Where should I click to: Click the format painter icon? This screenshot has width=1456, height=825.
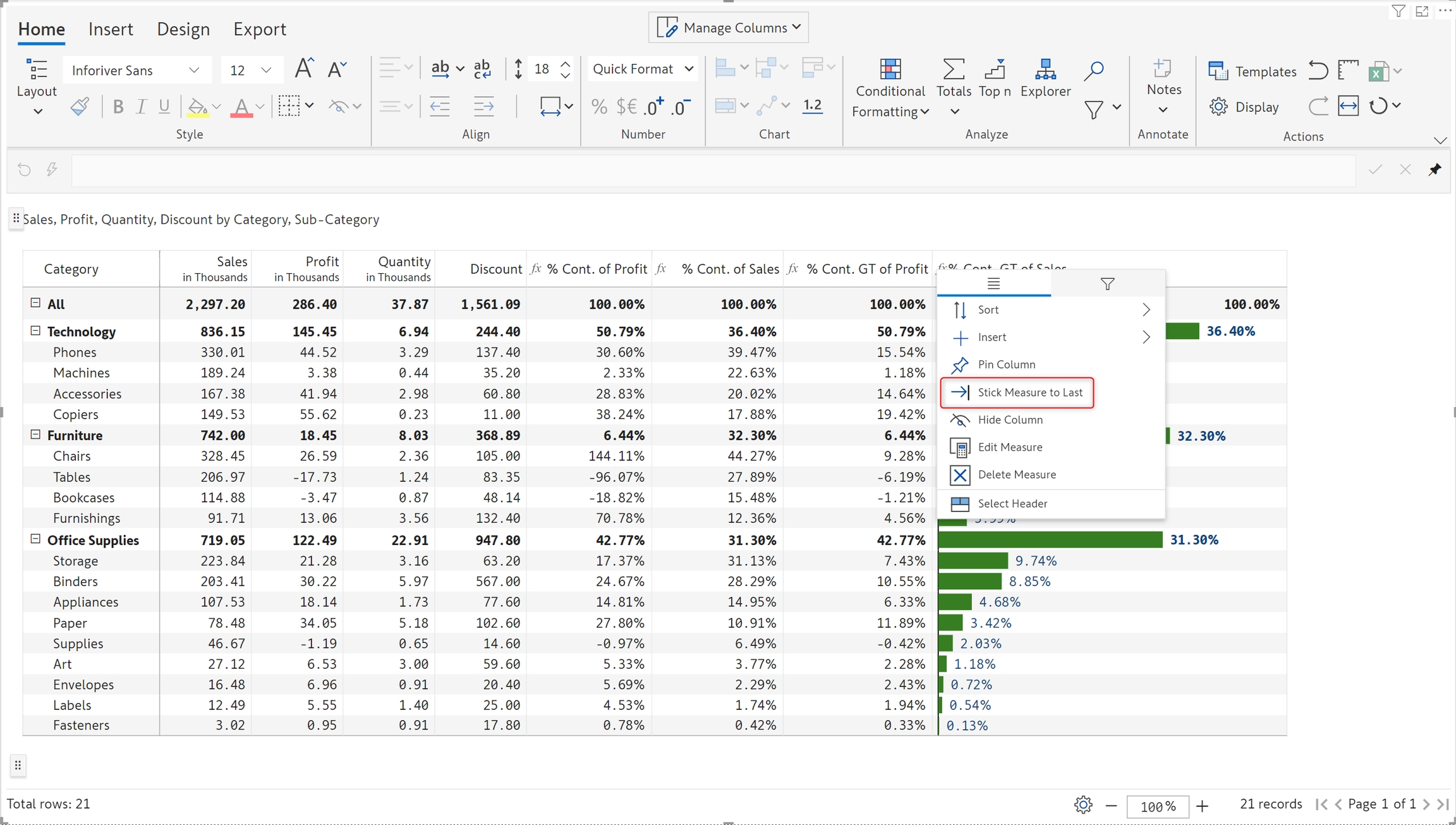click(x=80, y=107)
